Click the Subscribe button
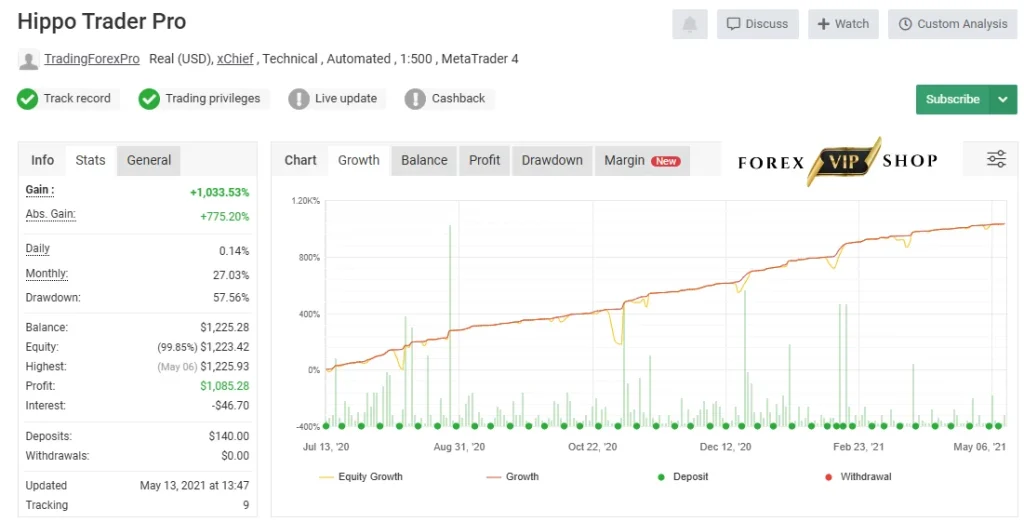This screenshot has width=1024, height=522. point(953,99)
